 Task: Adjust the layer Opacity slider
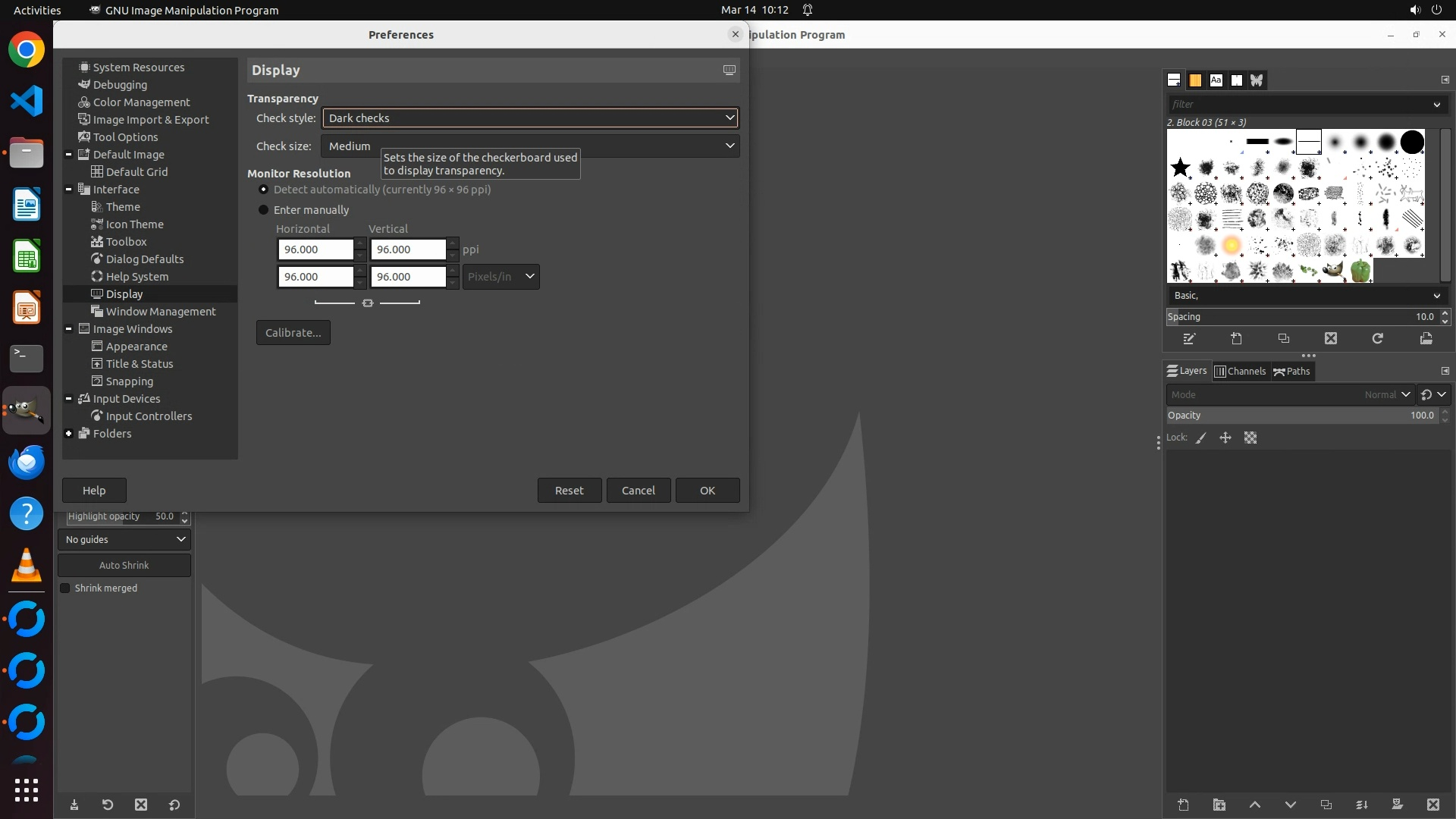tap(1301, 416)
